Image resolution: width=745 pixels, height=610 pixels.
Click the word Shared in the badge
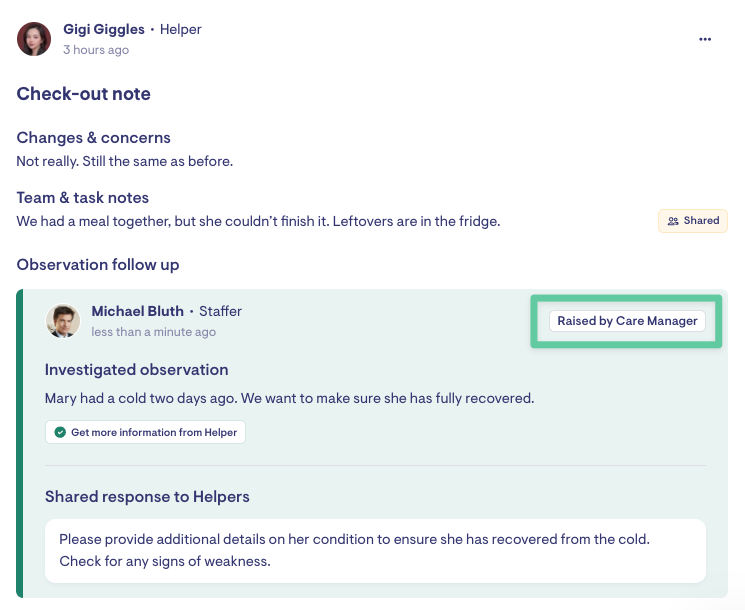[x=701, y=221]
